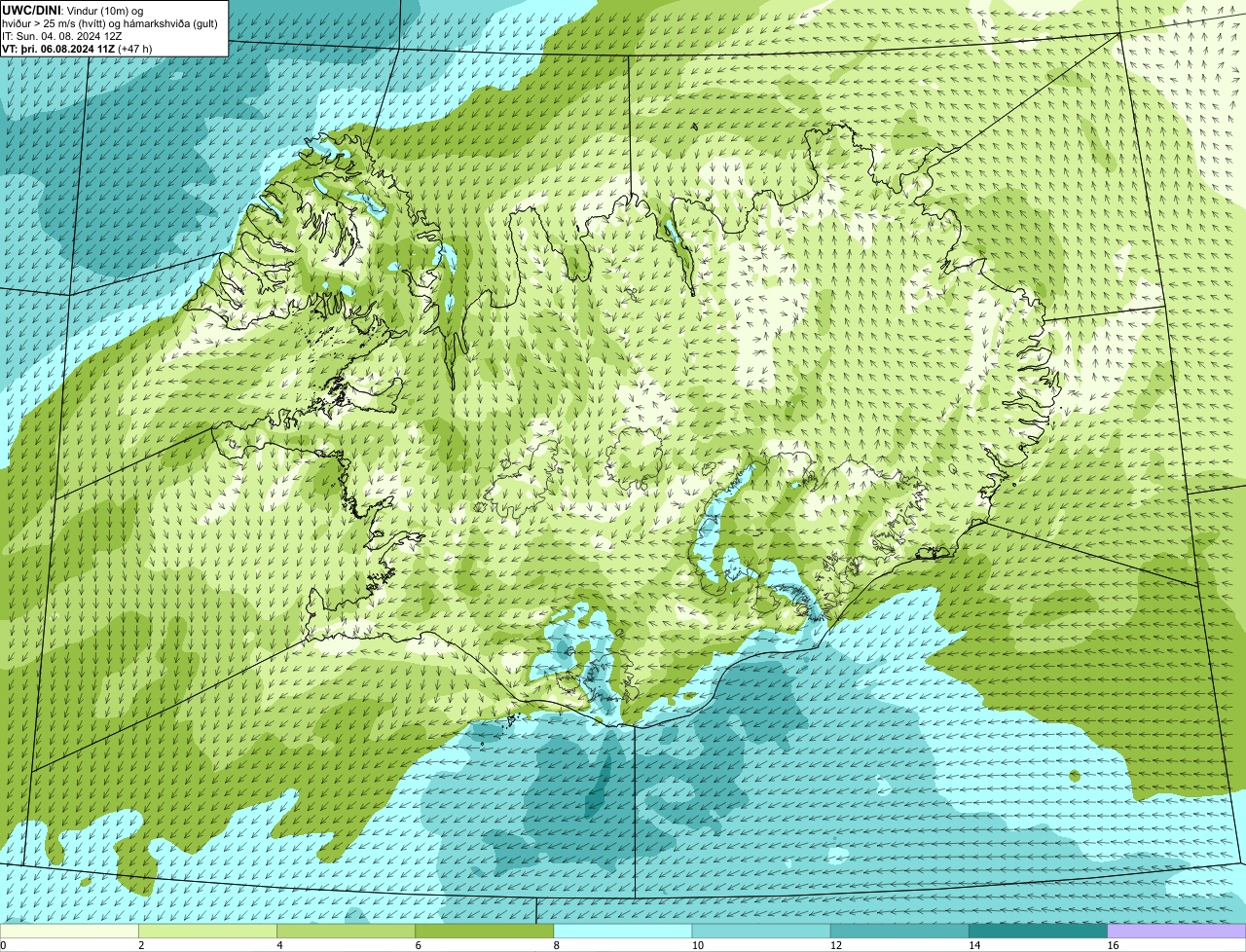Click the '10' label on the color scale

tap(697, 945)
